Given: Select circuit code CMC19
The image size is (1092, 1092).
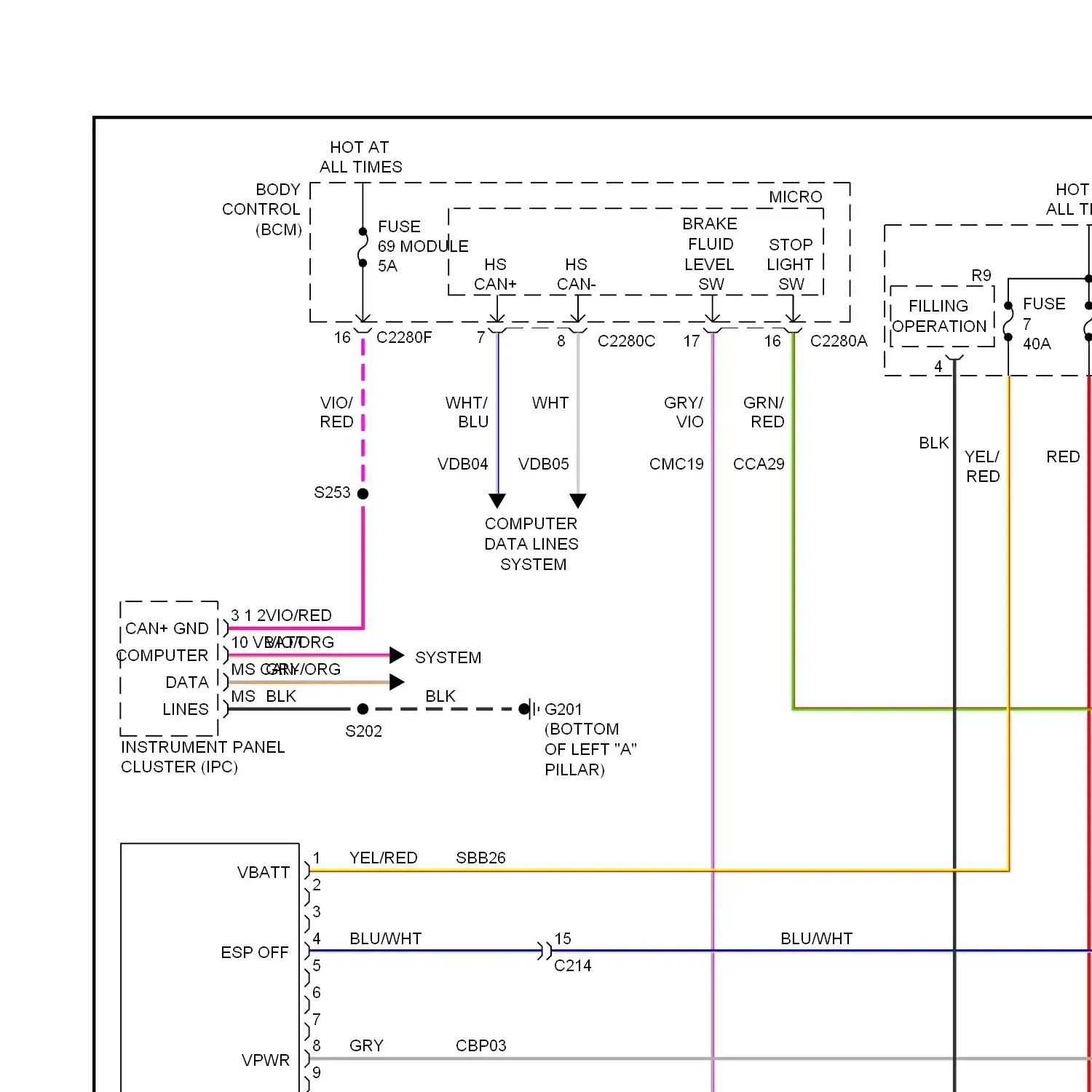Looking at the screenshot, I should coord(676,464).
